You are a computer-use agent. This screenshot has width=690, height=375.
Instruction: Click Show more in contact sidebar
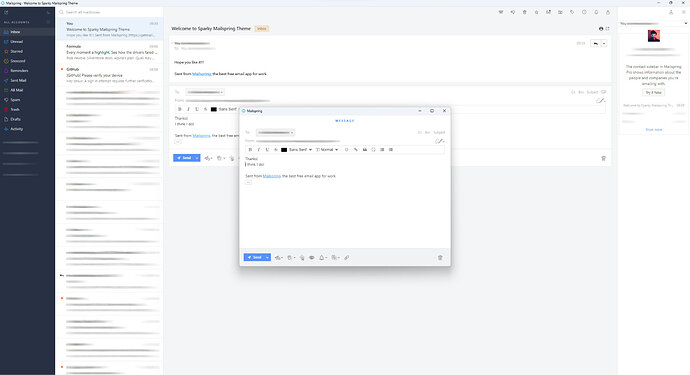click(x=654, y=129)
